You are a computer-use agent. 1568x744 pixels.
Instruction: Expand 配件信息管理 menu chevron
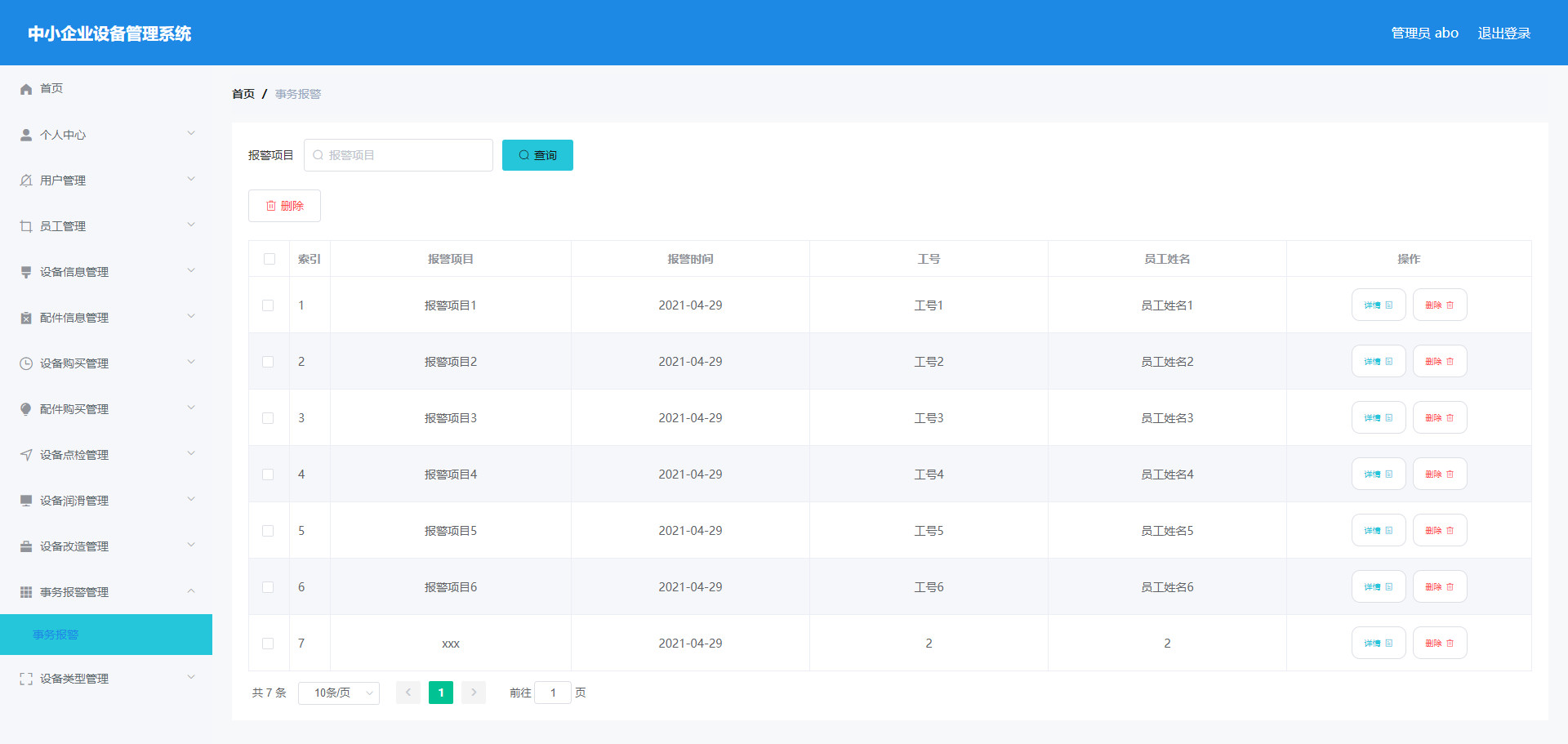coord(191,316)
